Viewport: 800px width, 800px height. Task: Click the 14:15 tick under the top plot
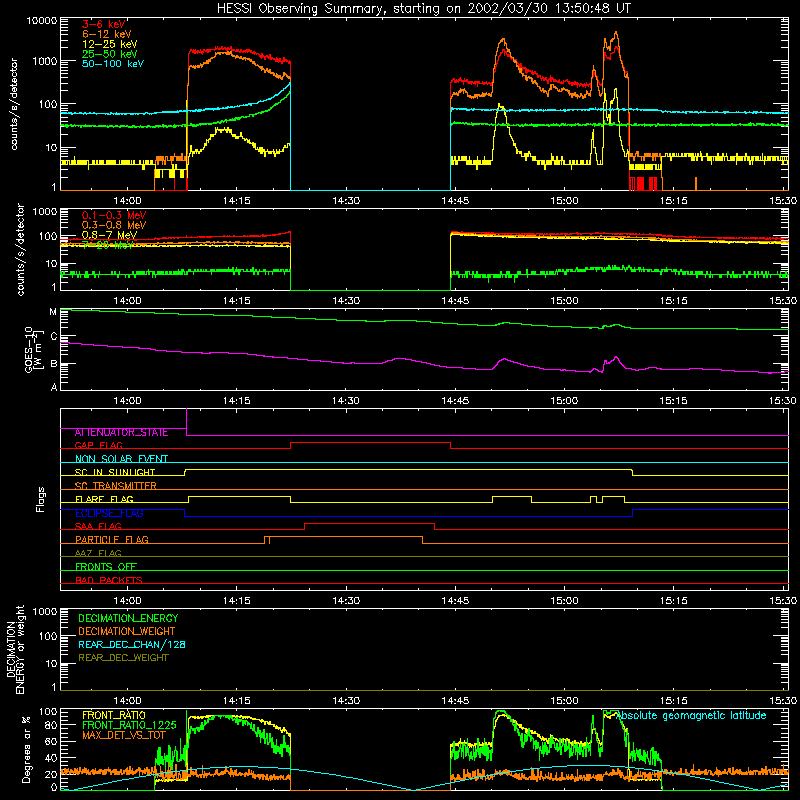(x=236, y=201)
